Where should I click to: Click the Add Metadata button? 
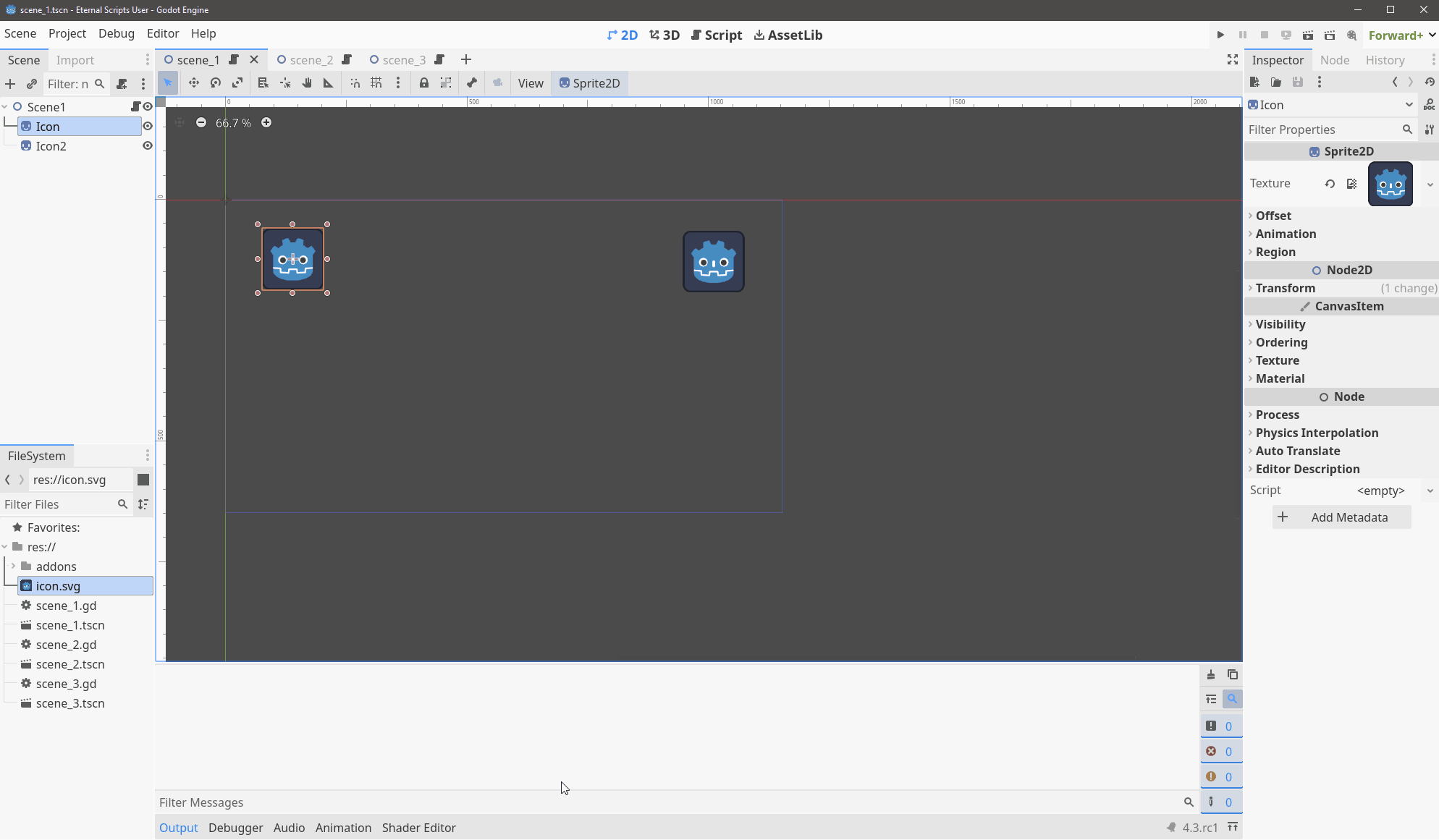tap(1341, 517)
